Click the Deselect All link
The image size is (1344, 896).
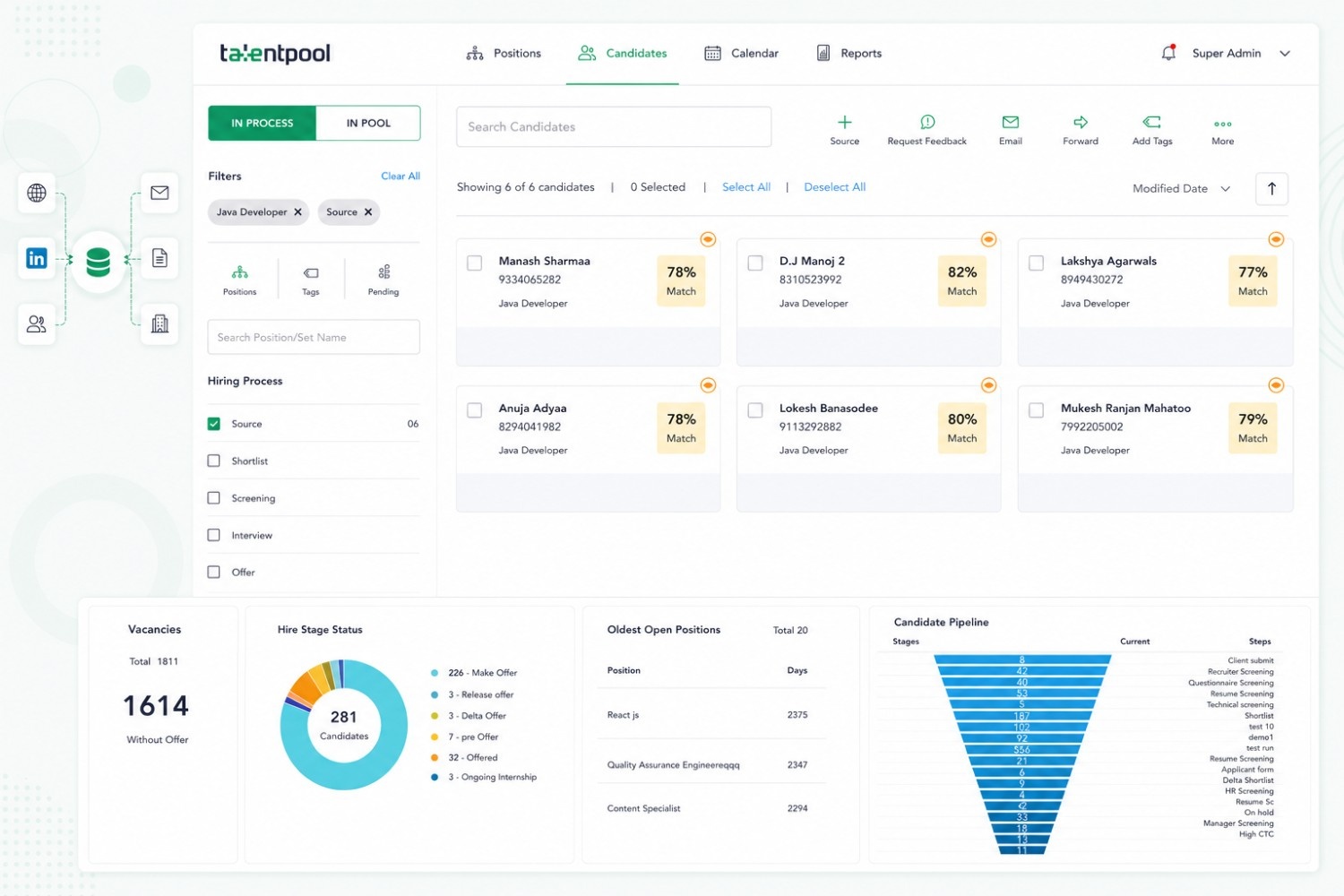tap(835, 187)
